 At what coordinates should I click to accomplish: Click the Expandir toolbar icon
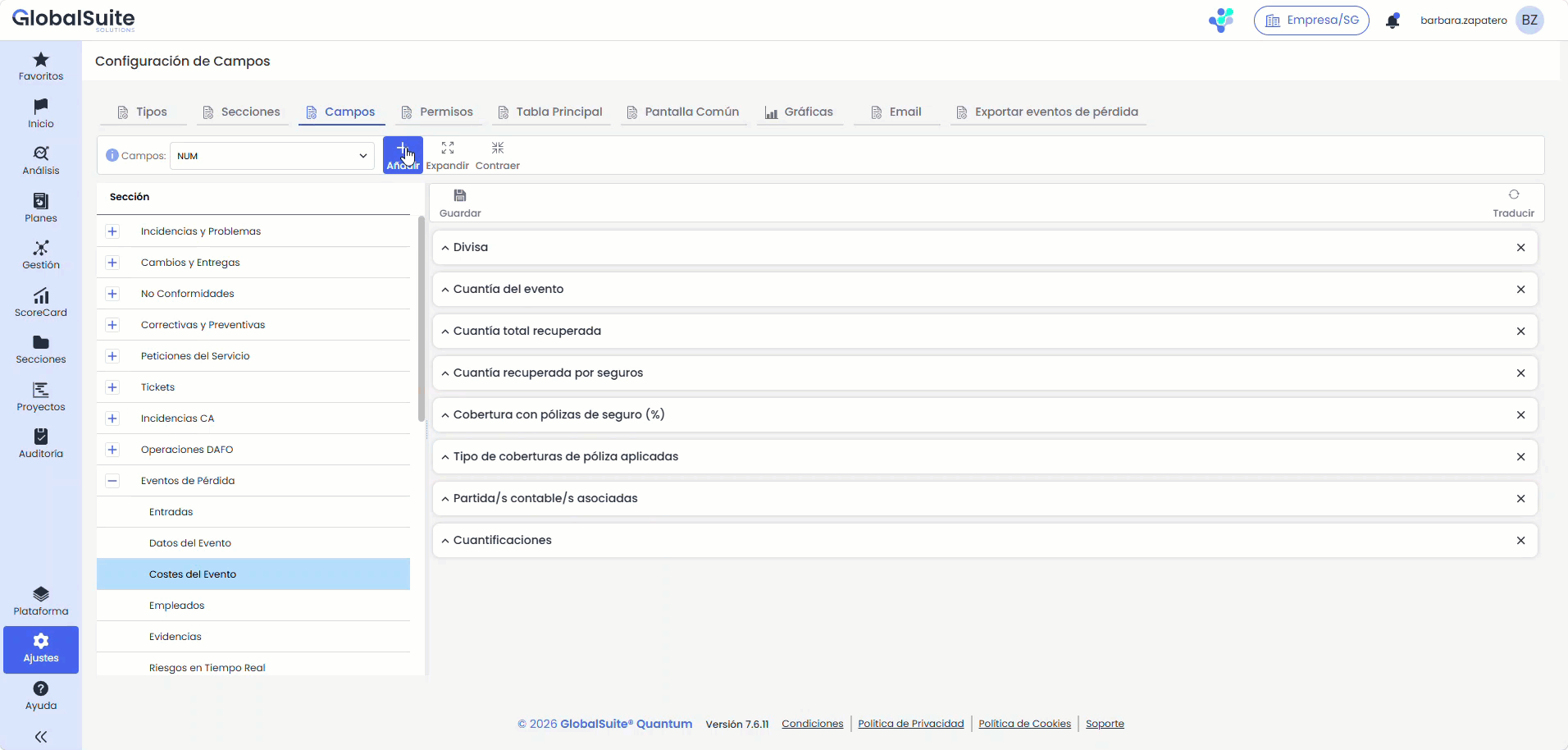pyautogui.click(x=448, y=148)
